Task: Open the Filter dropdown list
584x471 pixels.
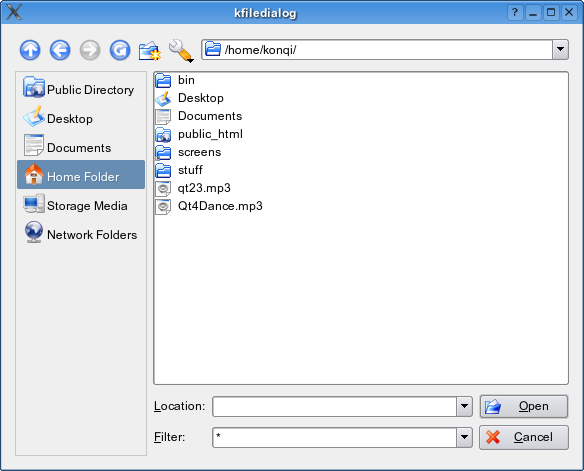Action: coord(464,437)
